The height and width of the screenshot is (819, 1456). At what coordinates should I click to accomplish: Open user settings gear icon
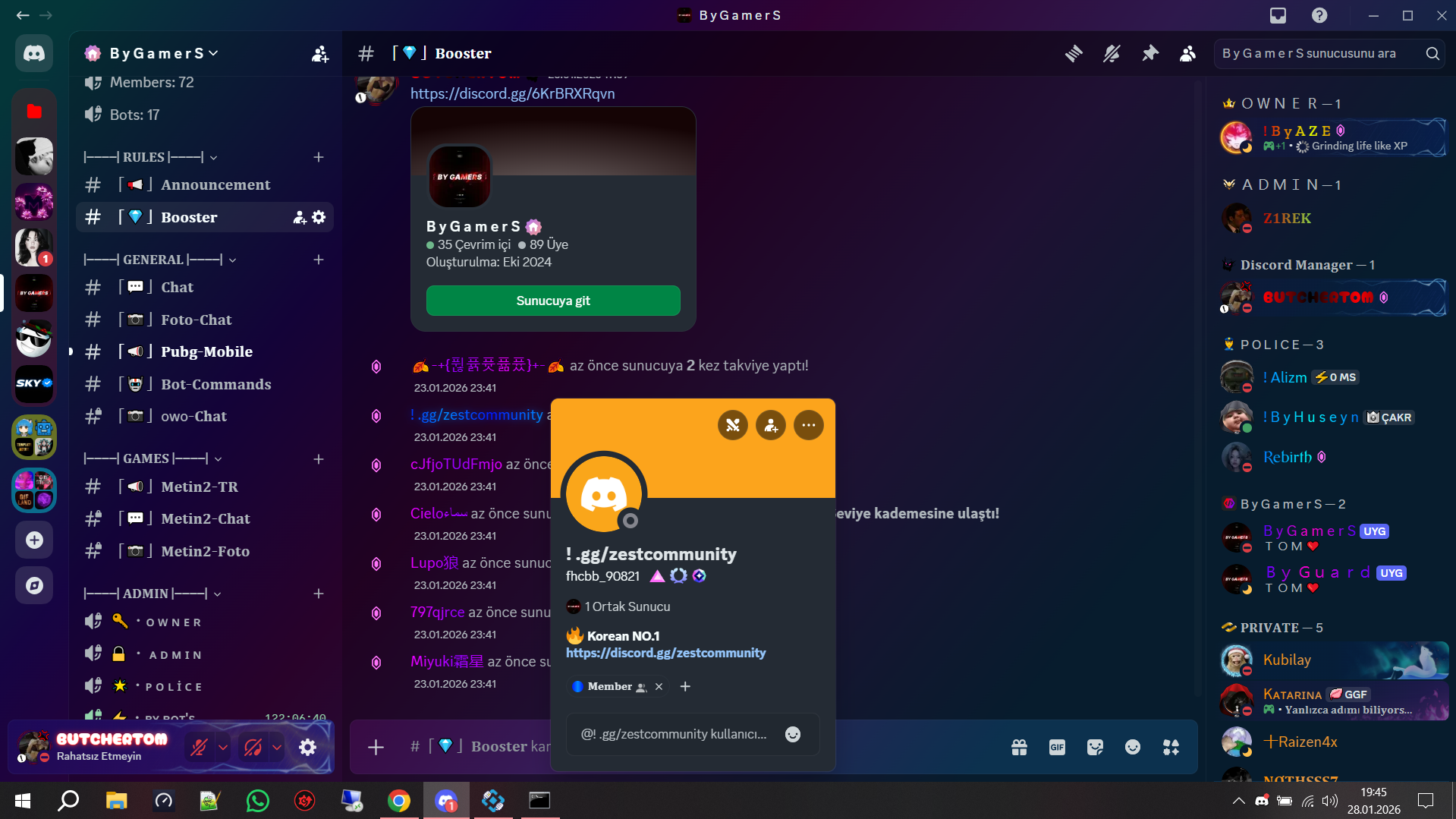coord(307,748)
